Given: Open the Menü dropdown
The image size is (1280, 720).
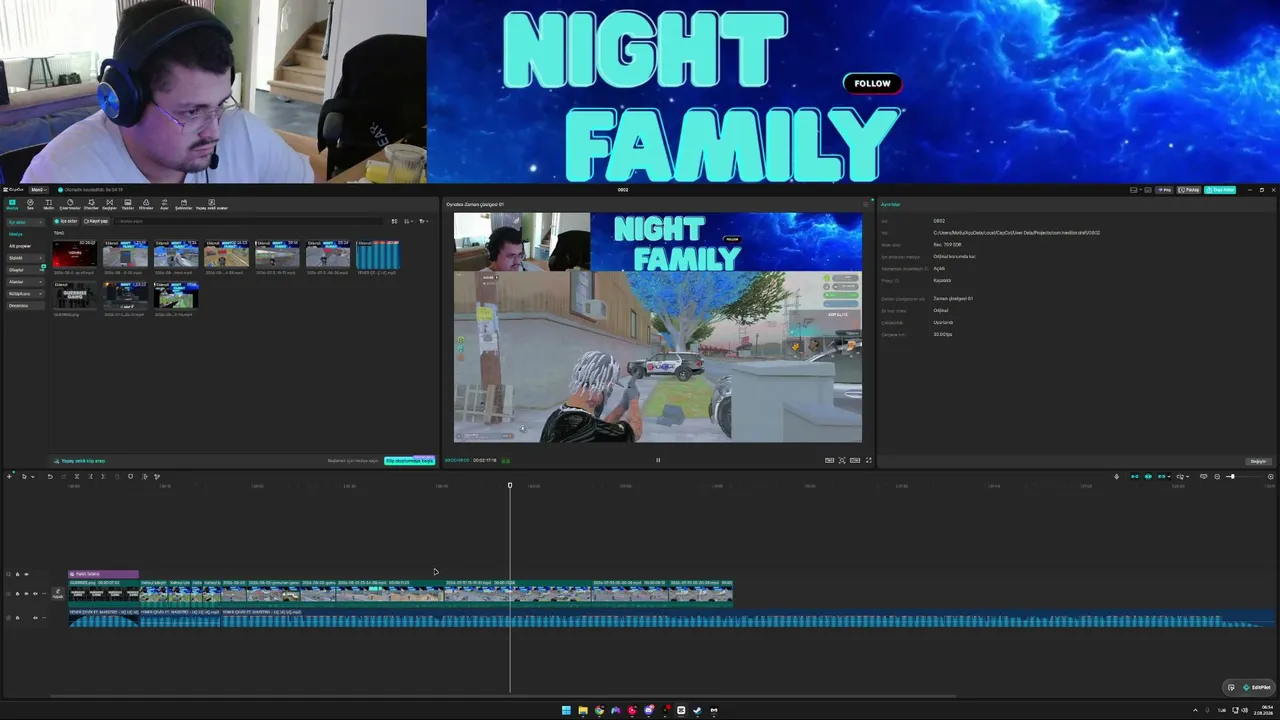Looking at the screenshot, I should click(38, 189).
